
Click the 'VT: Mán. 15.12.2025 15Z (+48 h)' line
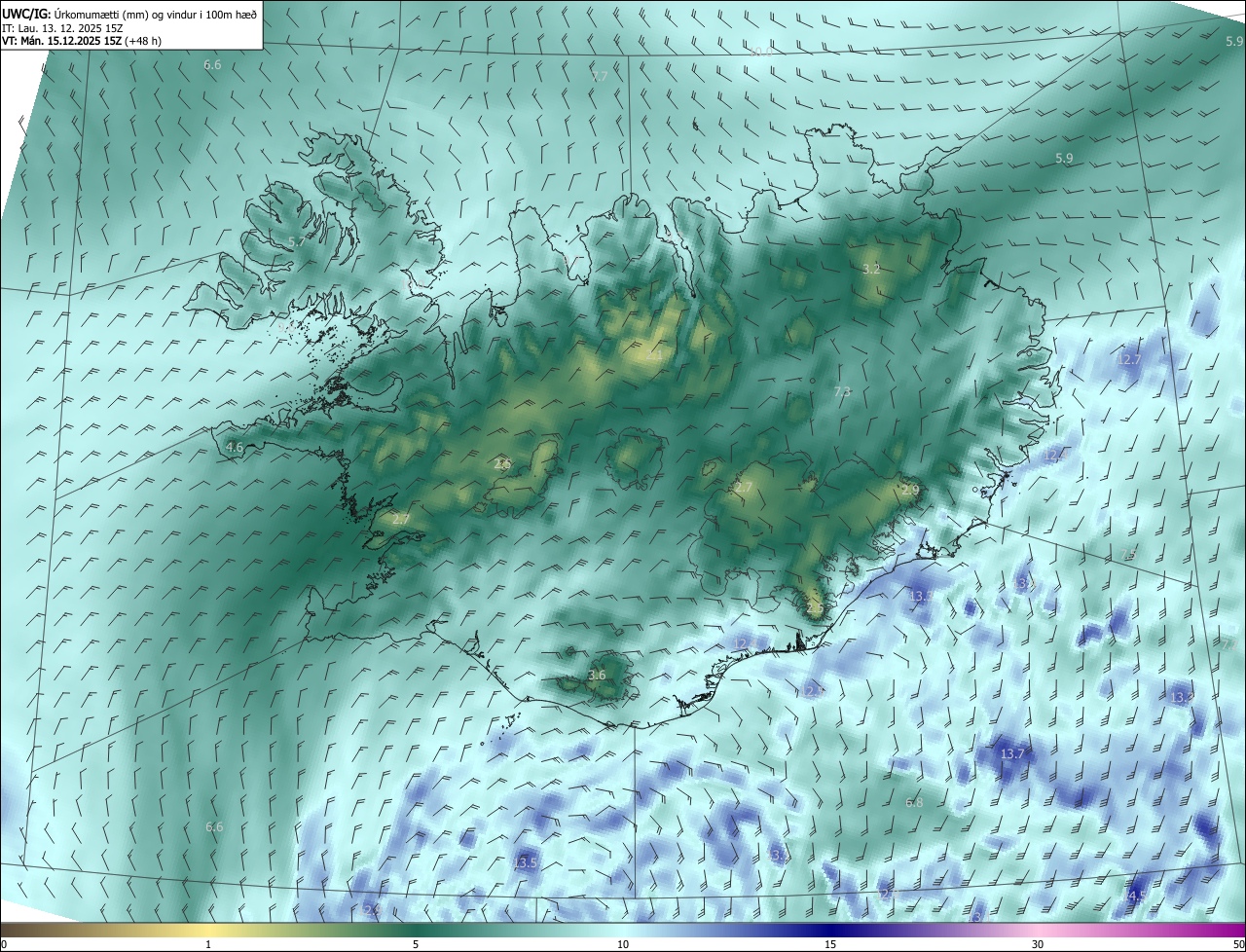81,41
